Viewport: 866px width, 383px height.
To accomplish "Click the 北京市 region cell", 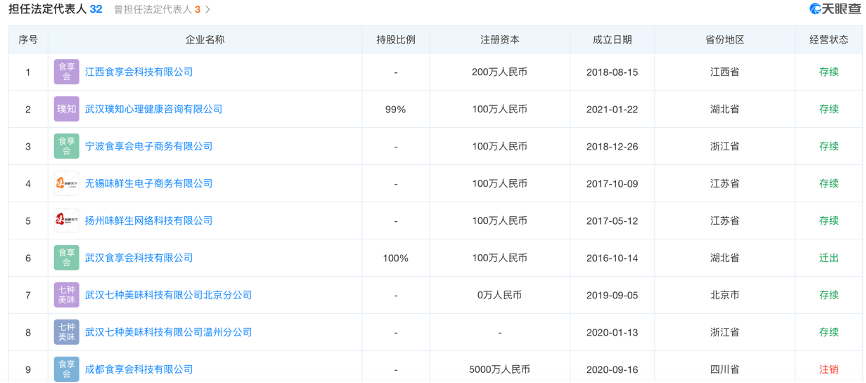I will coord(725,295).
